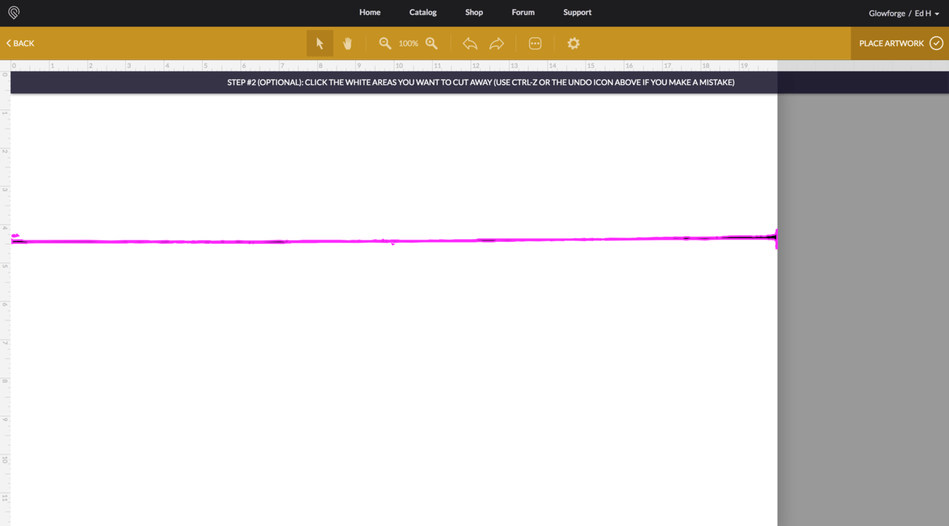Click the undo arrow icon
Screen dimensions: 949x526
click(x=470, y=44)
